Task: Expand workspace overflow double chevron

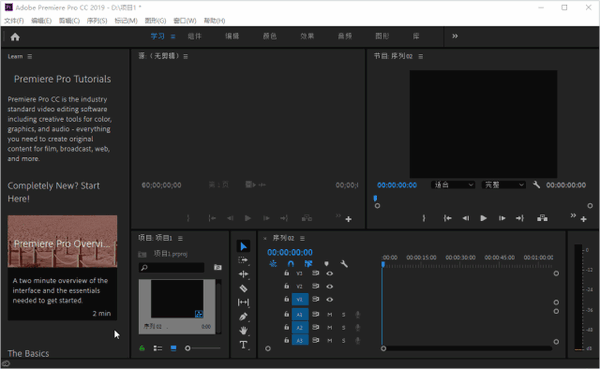Action: click(455, 36)
